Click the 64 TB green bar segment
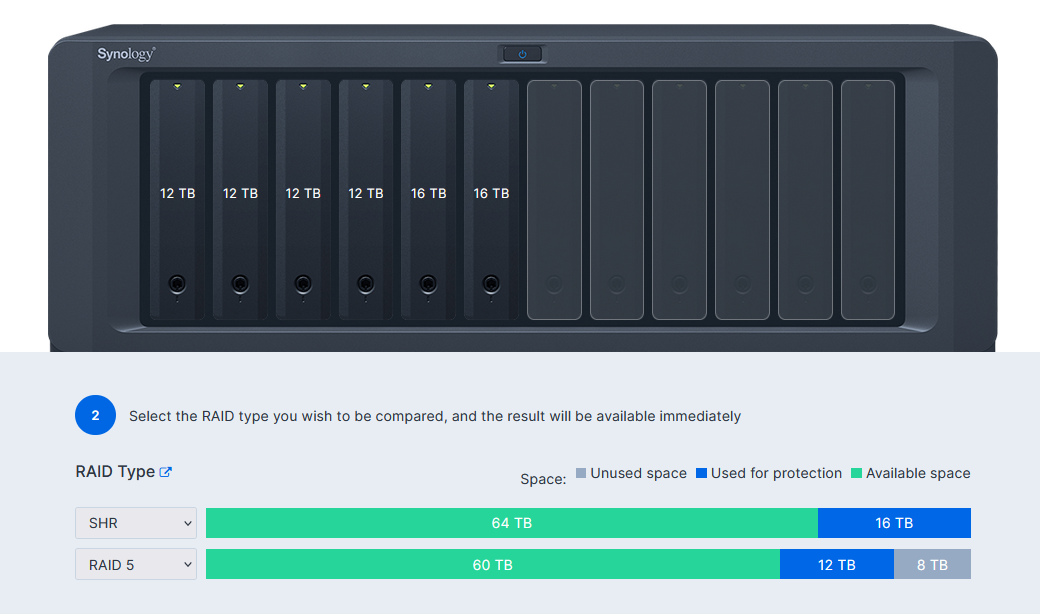 tap(512, 522)
